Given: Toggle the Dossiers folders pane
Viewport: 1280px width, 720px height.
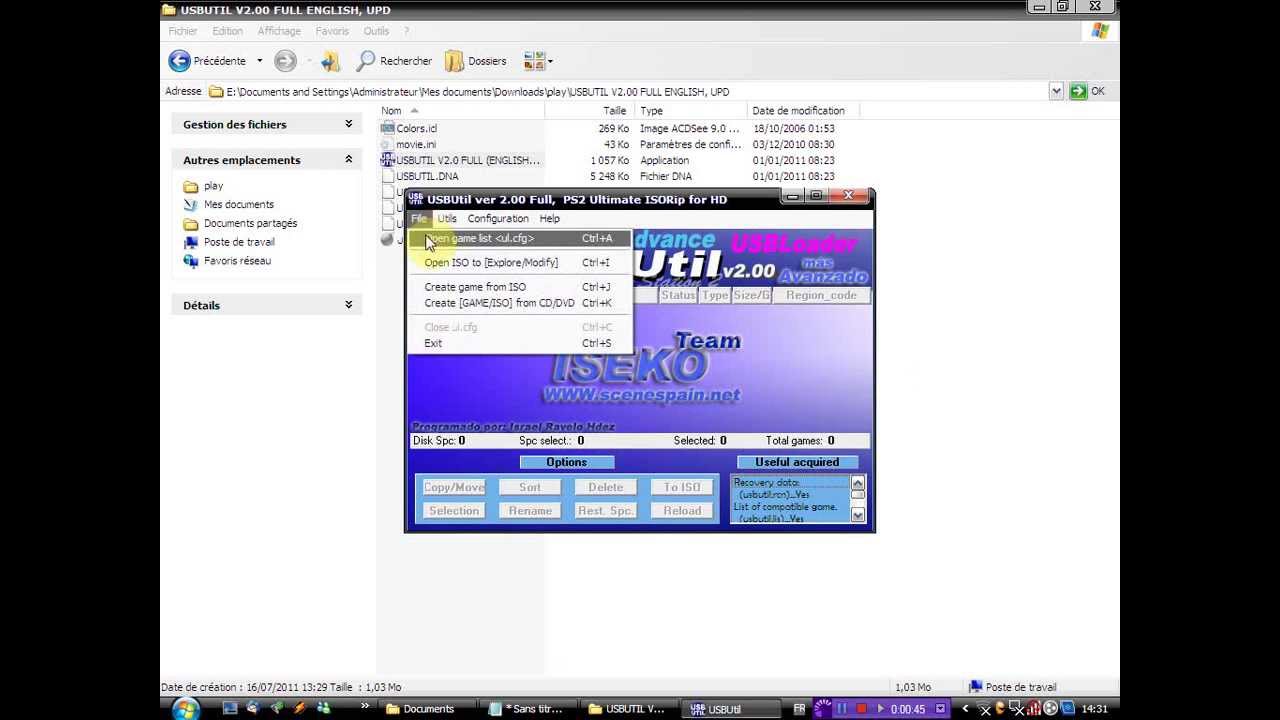Looking at the screenshot, I should click(x=476, y=61).
